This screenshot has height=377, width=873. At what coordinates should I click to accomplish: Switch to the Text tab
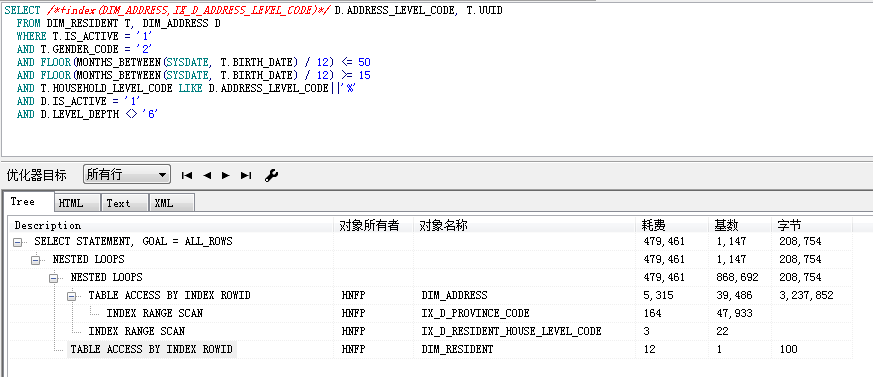click(x=125, y=203)
